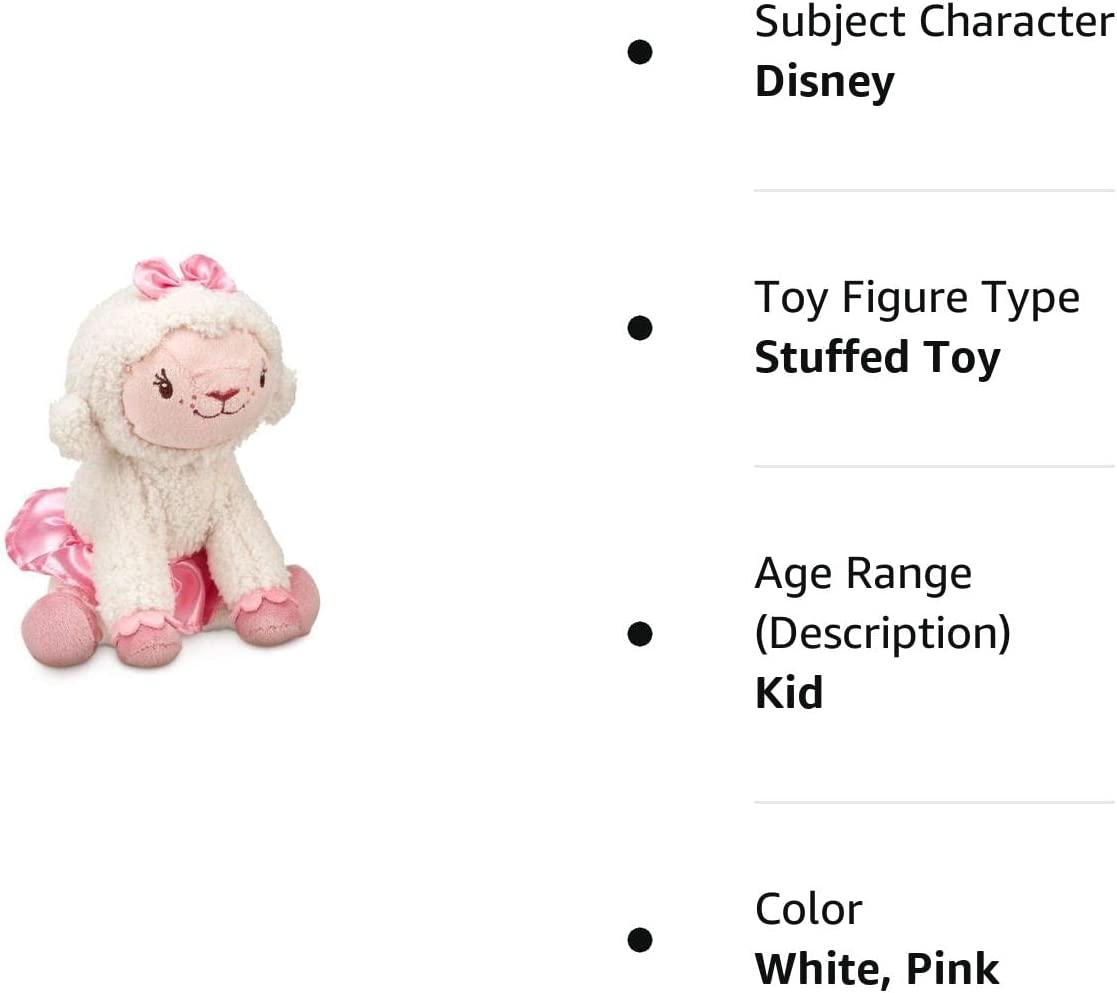
Task: Click the (Description) text line
Action: pyautogui.click(x=883, y=633)
